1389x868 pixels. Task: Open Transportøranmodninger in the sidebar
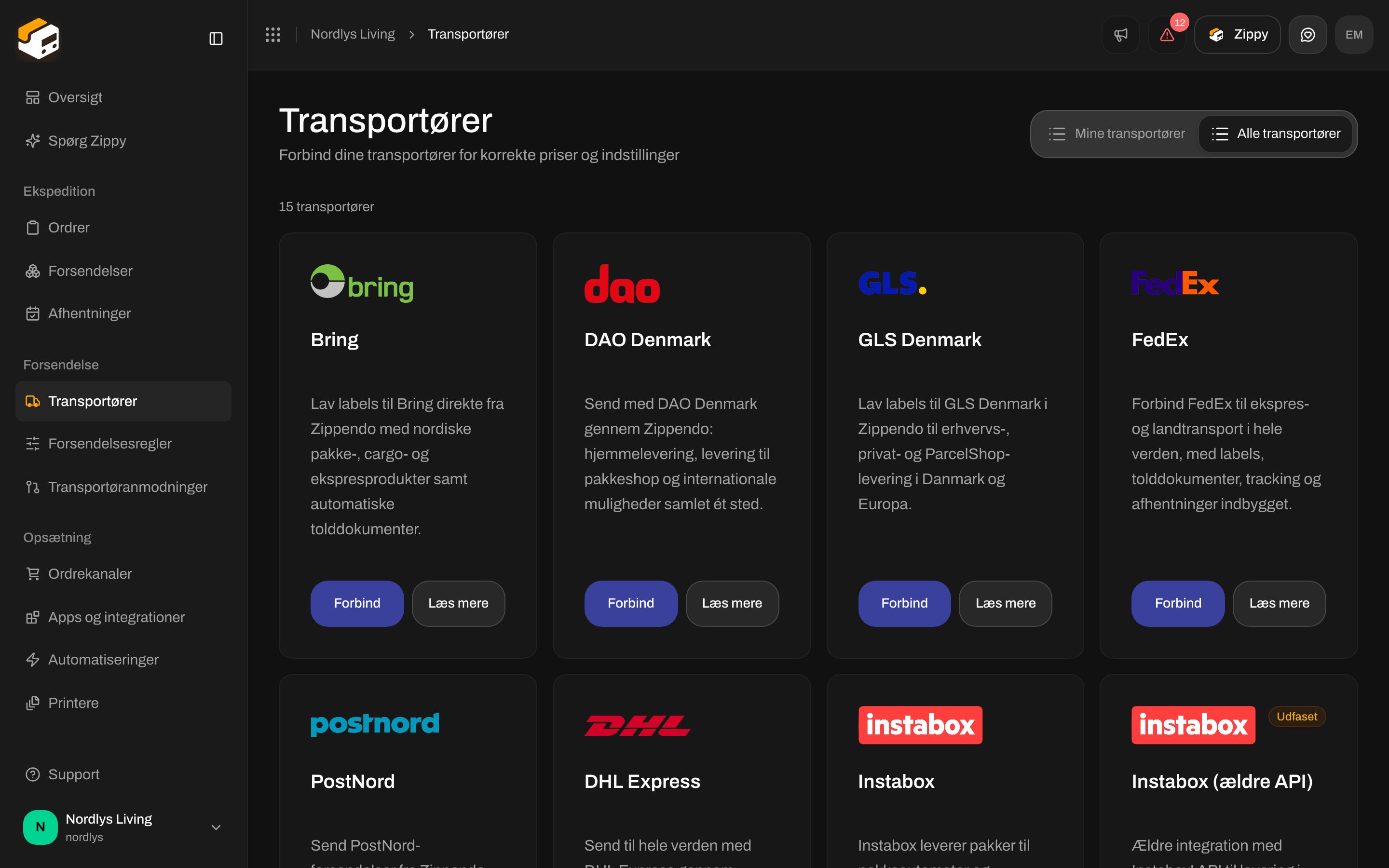point(123,487)
